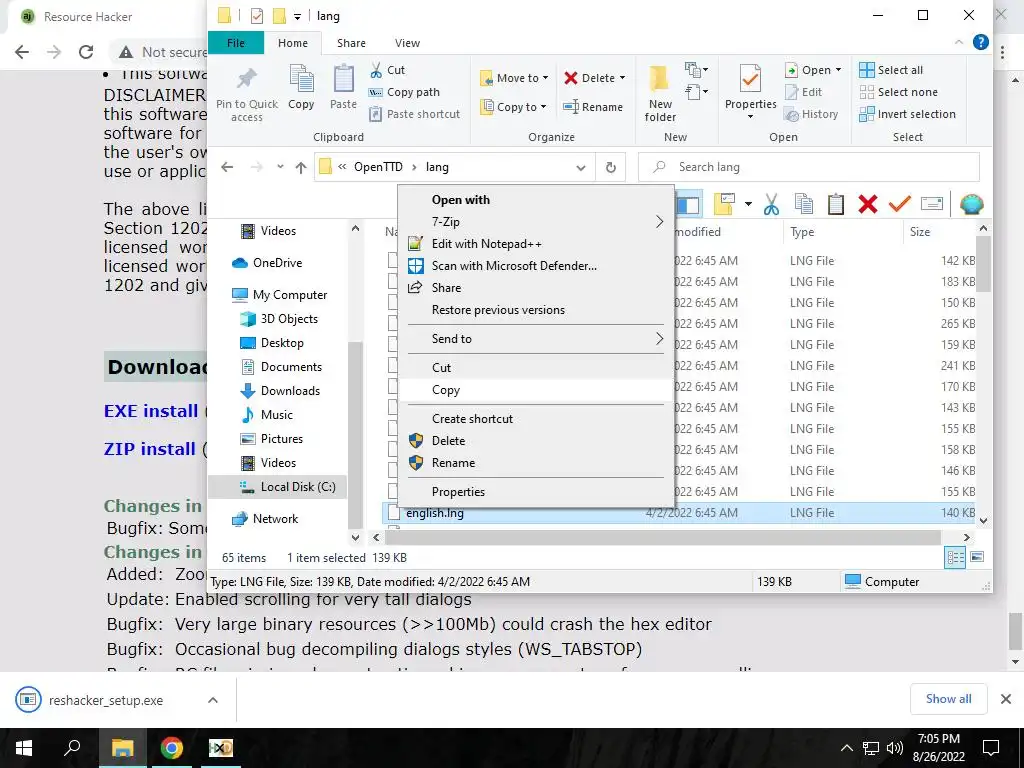Click Show all downloads button
Image resolution: width=1024 pixels, height=768 pixels.
(x=948, y=699)
